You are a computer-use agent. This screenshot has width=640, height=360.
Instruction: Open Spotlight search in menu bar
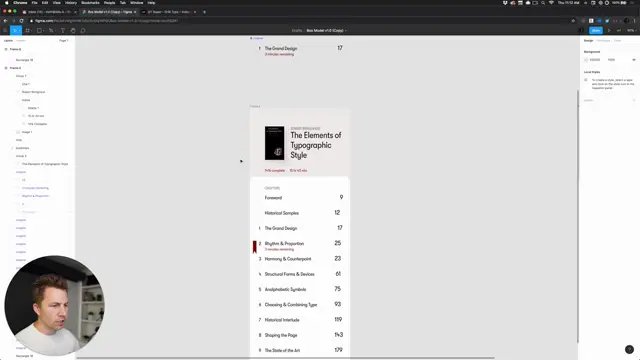(543, 3)
